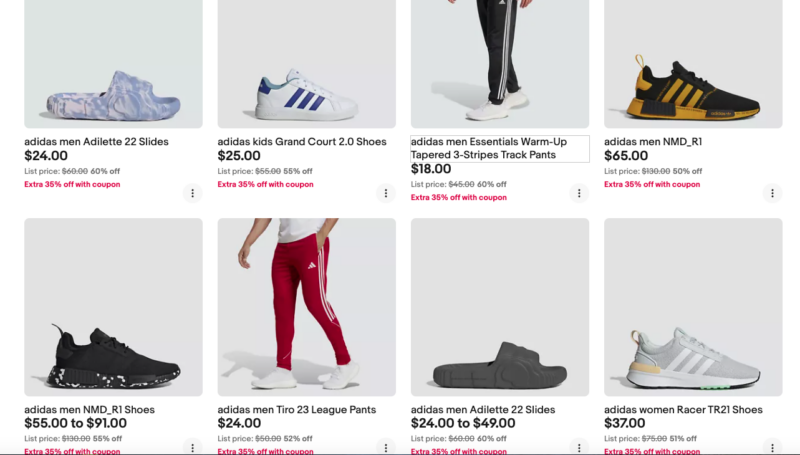Image resolution: width=800 pixels, height=455 pixels.
Task: Open the adidas men Adilette 22 Slides $24.00 listing title
Action: pyautogui.click(x=97, y=142)
